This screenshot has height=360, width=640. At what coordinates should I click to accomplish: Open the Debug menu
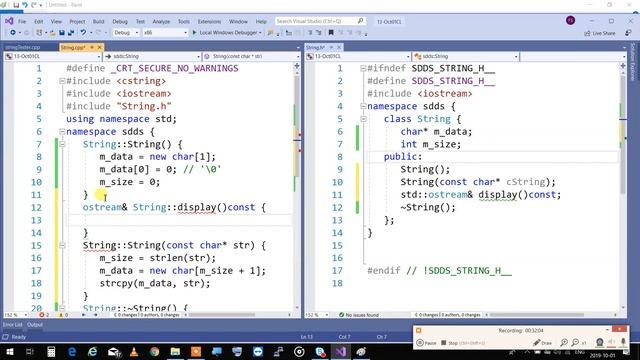(x=120, y=21)
